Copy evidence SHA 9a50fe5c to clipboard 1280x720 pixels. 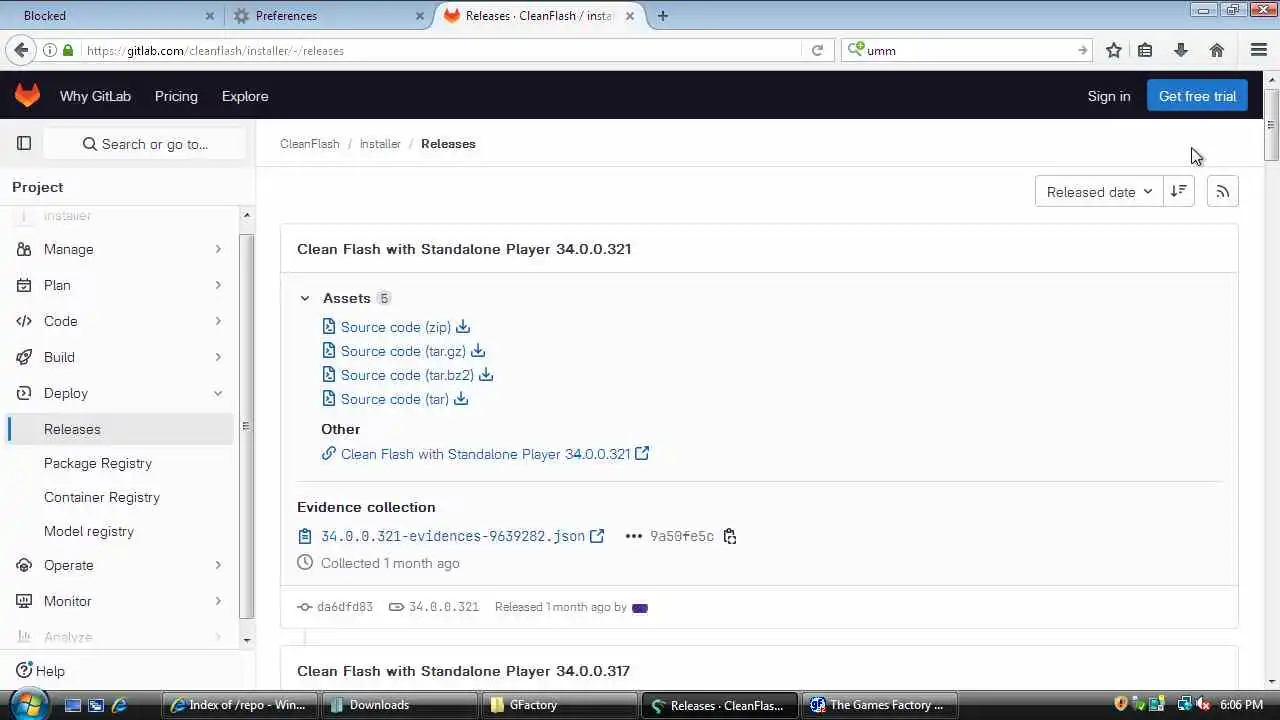click(730, 536)
